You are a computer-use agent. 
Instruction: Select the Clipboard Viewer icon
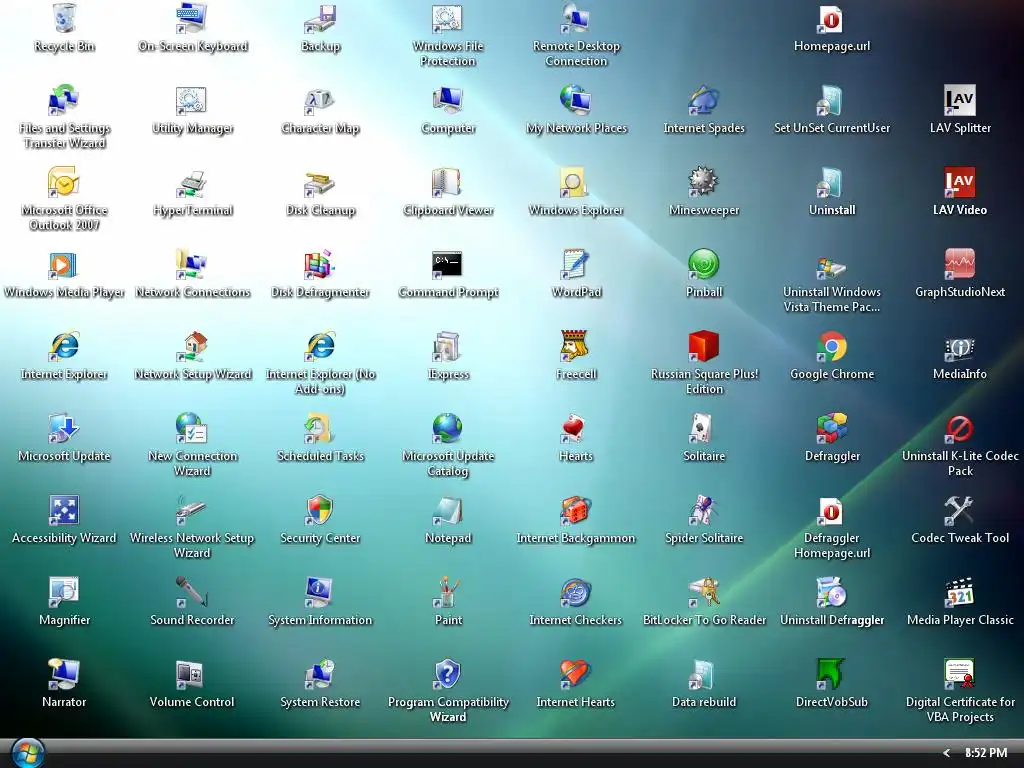click(x=448, y=182)
